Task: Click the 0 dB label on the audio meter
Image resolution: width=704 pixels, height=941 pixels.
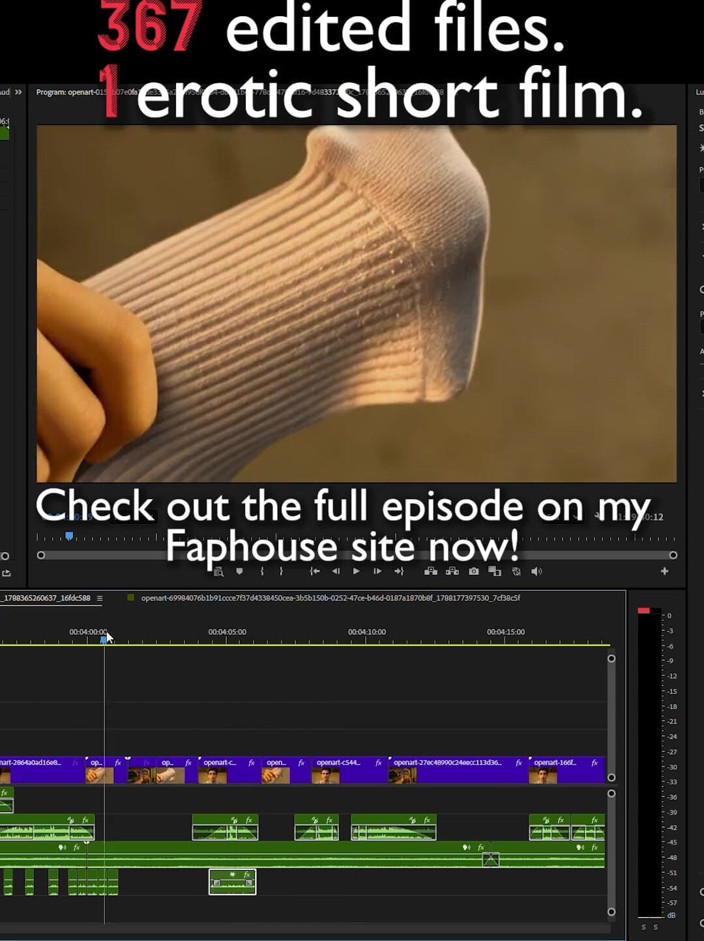Action: 670,616
